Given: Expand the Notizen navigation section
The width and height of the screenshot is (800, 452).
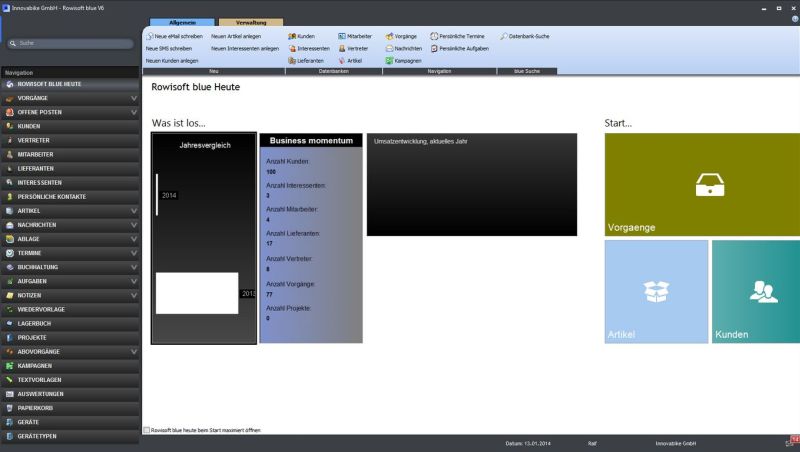Looking at the screenshot, I should [x=134, y=295].
